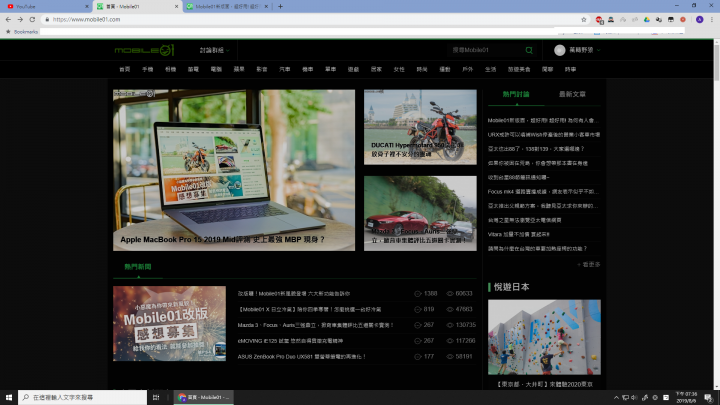This screenshot has height=405, width=720.
Task: Open 汽車 category in navigation
Action: pyautogui.click(x=285, y=69)
